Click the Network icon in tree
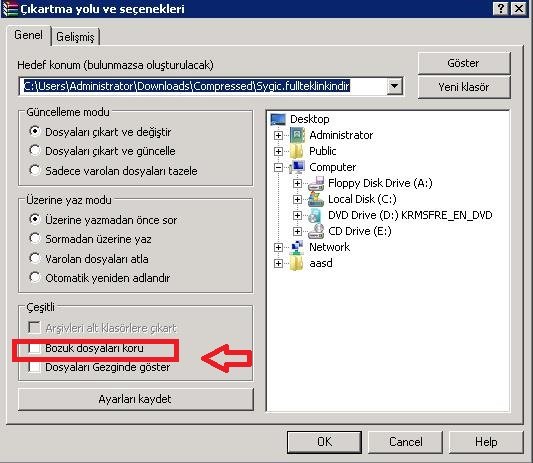533x463 pixels. tap(296, 247)
